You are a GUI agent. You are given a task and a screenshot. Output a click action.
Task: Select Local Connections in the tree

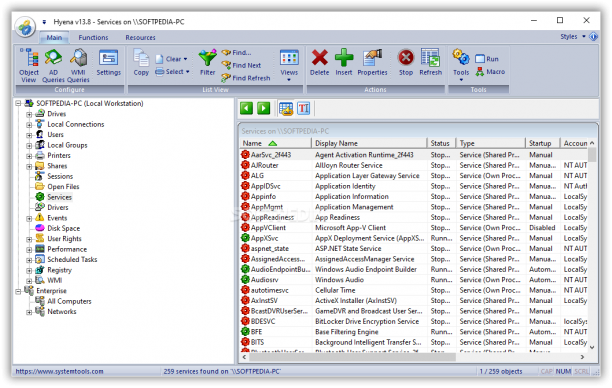(76, 124)
